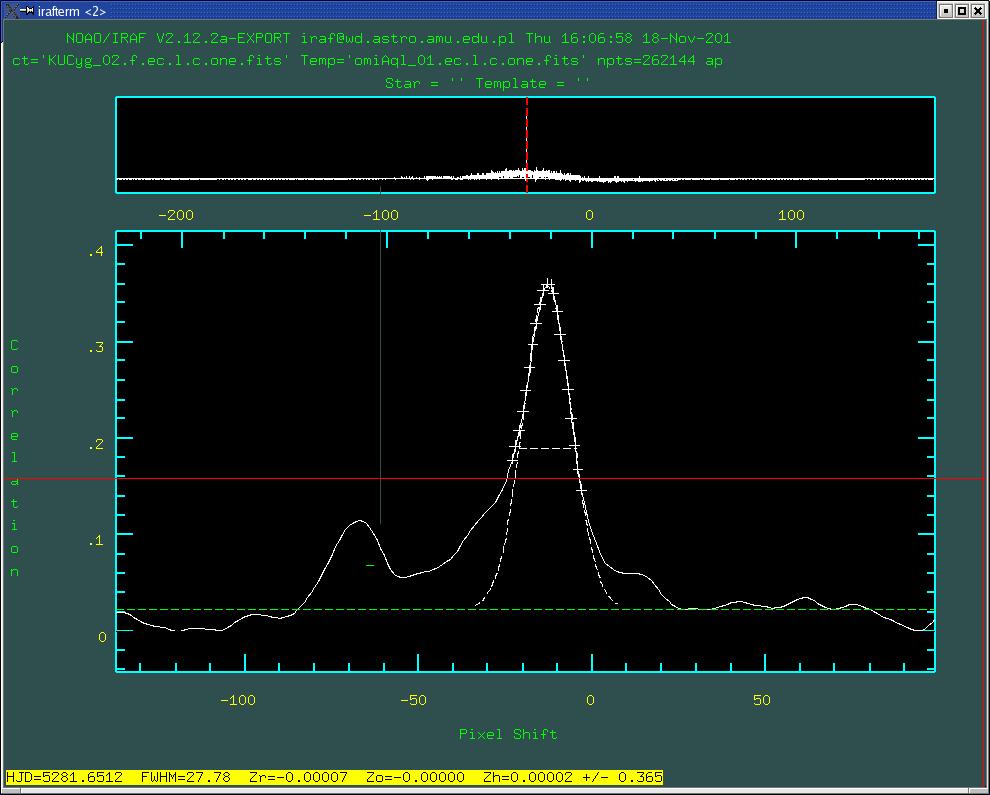
Task: Click 'Zh=0.00002 +/- 0.365' status value
Action: tap(573, 777)
